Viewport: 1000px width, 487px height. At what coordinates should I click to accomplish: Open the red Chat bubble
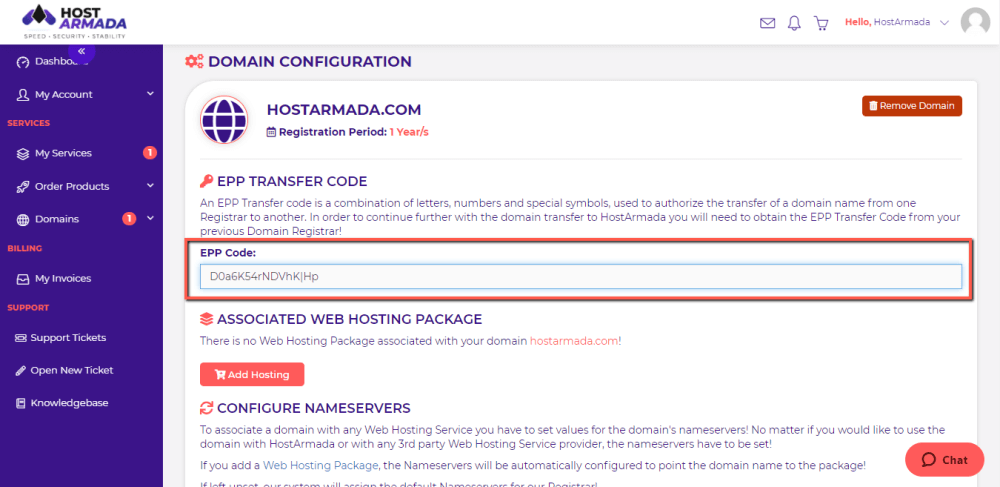[x=945, y=460]
